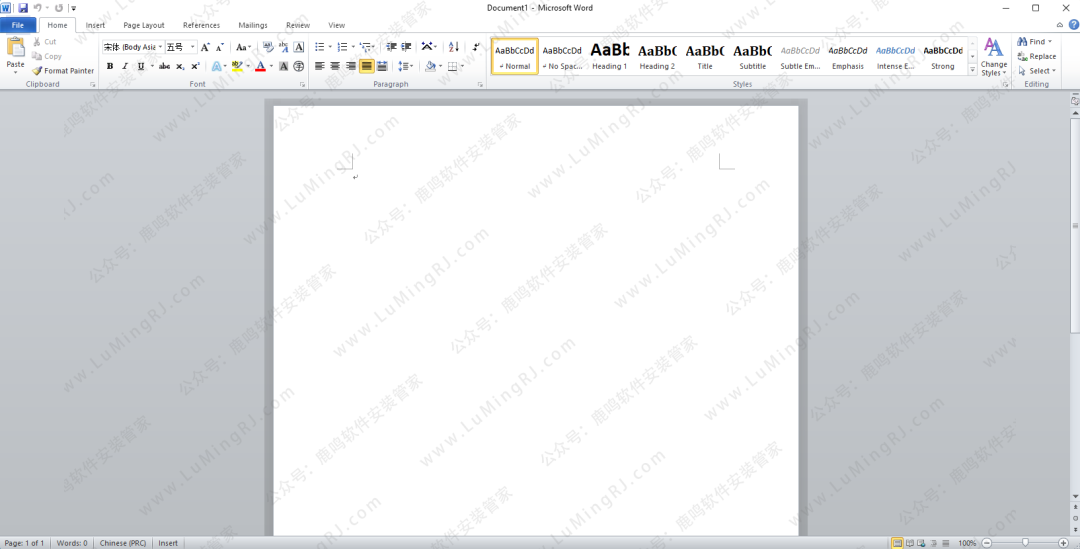
Task: Toggle italic formatting
Action: (x=124, y=67)
